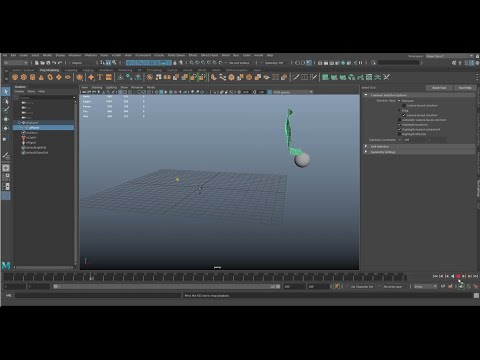
Task: Click the Save Scene icon
Action: 48,63
